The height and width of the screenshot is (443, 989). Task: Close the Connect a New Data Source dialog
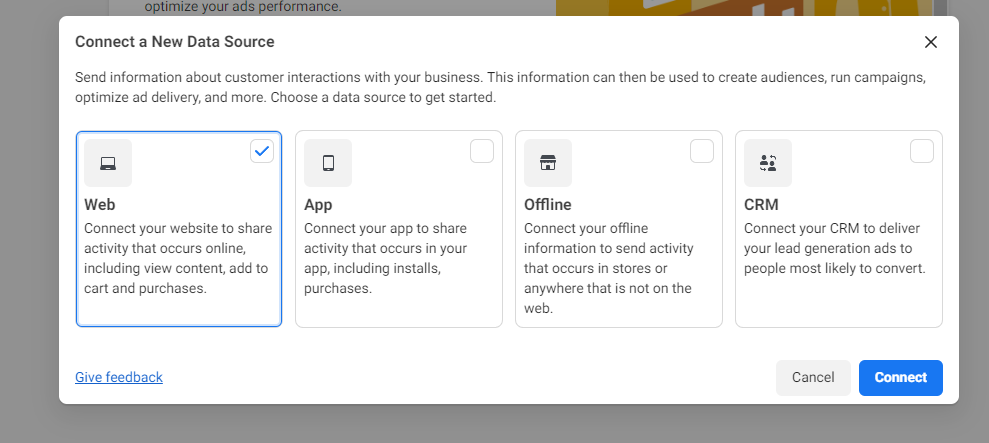931,42
